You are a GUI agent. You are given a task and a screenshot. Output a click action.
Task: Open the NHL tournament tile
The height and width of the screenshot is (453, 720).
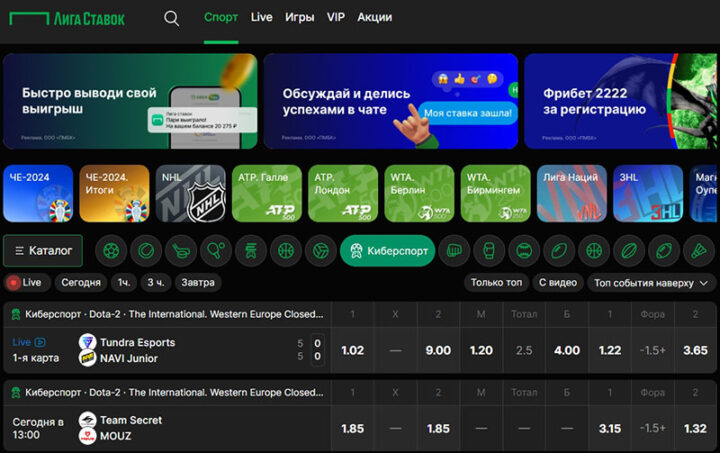point(191,193)
